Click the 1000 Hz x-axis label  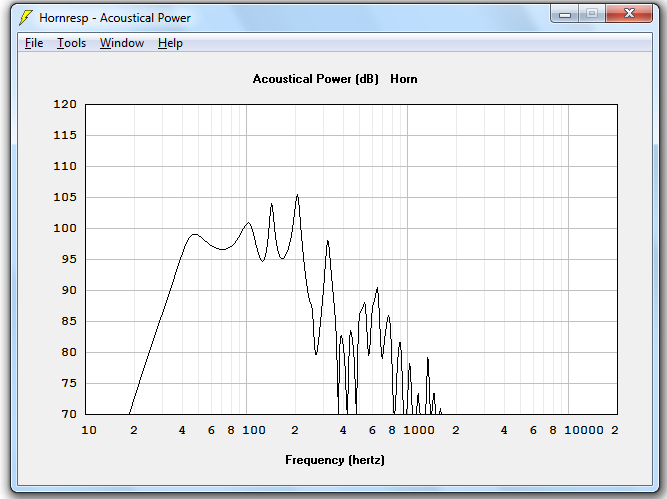(419, 431)
